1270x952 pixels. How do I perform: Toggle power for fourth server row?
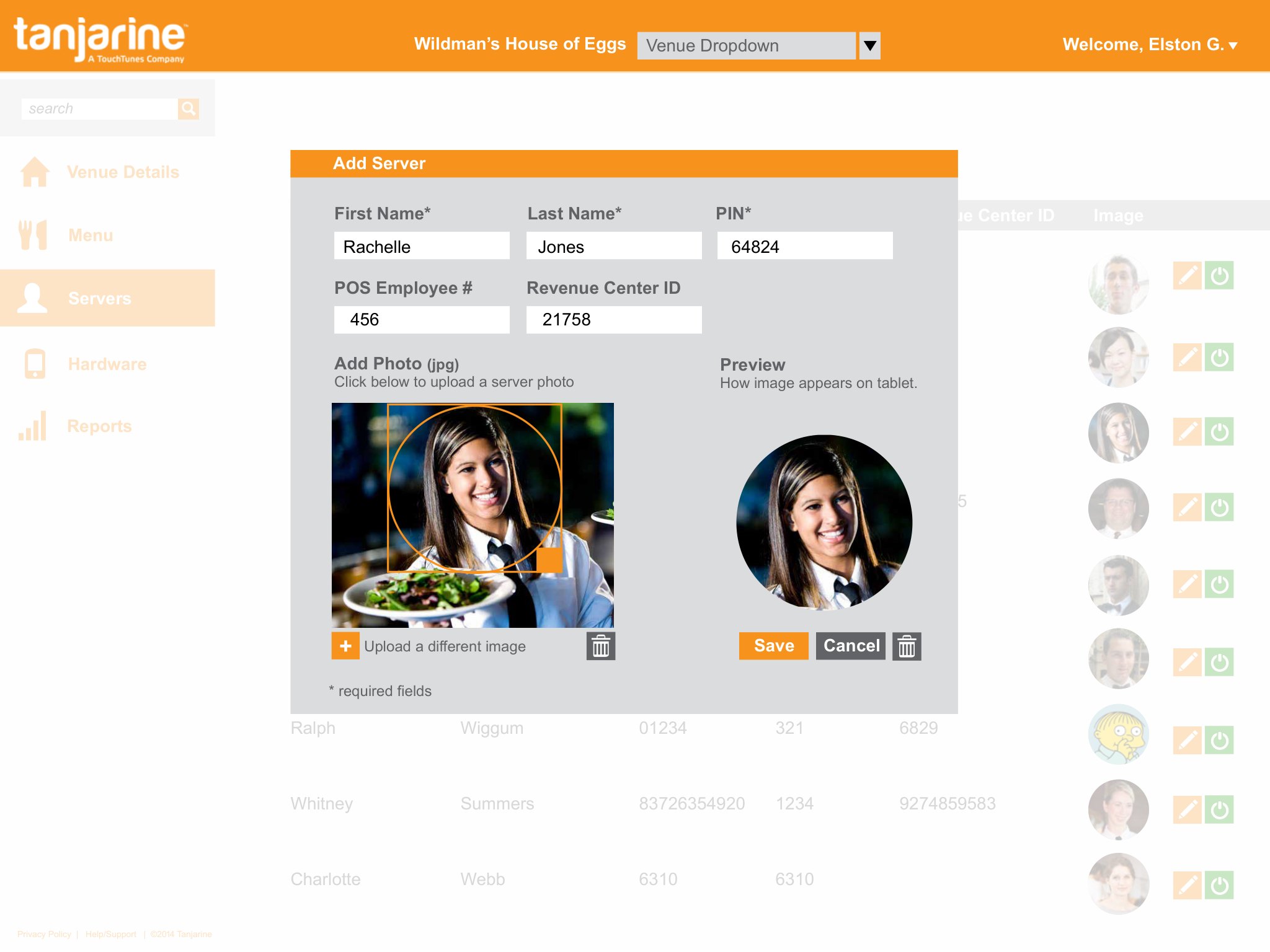[x=1219, y=508]
